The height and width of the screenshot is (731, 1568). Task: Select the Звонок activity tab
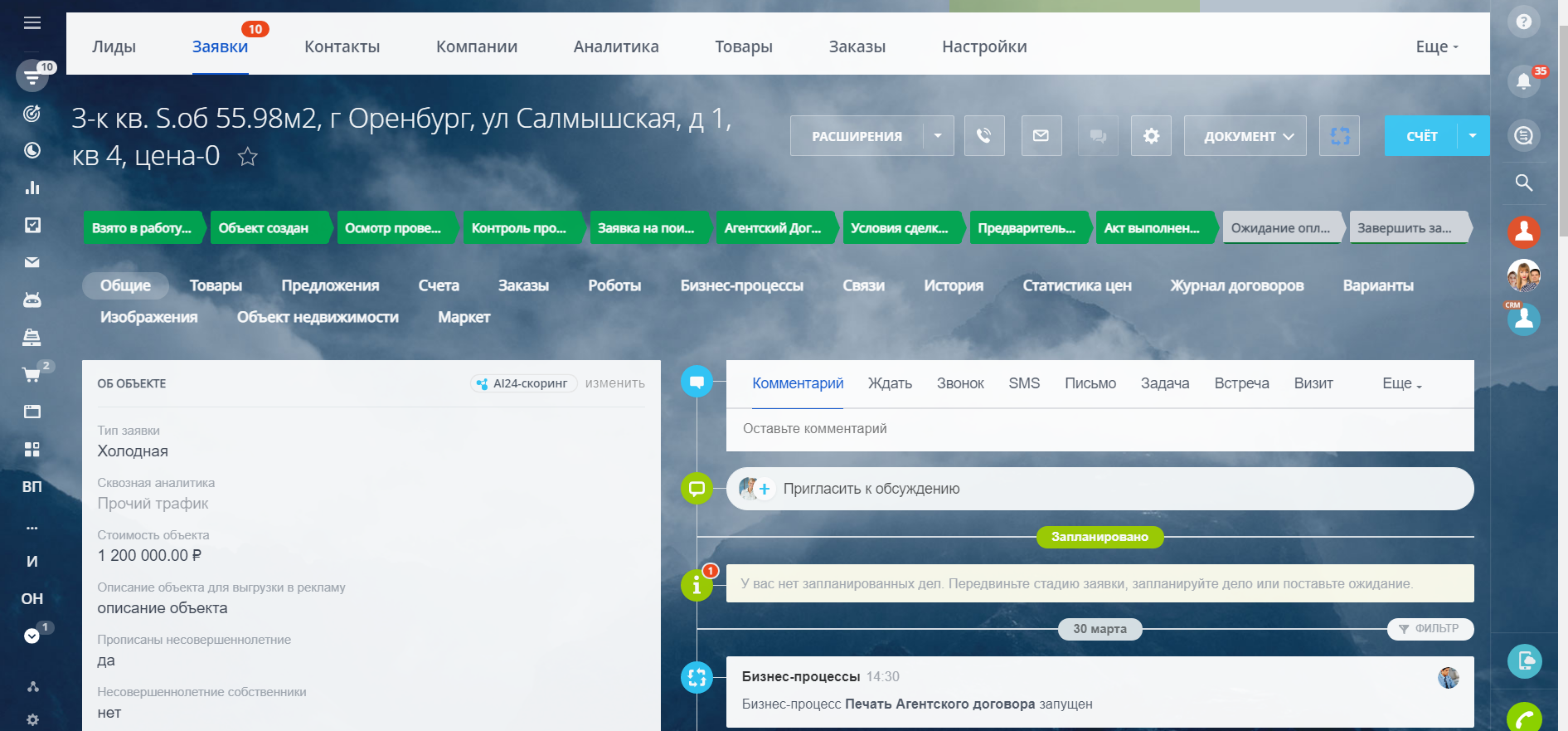point(959,383)
